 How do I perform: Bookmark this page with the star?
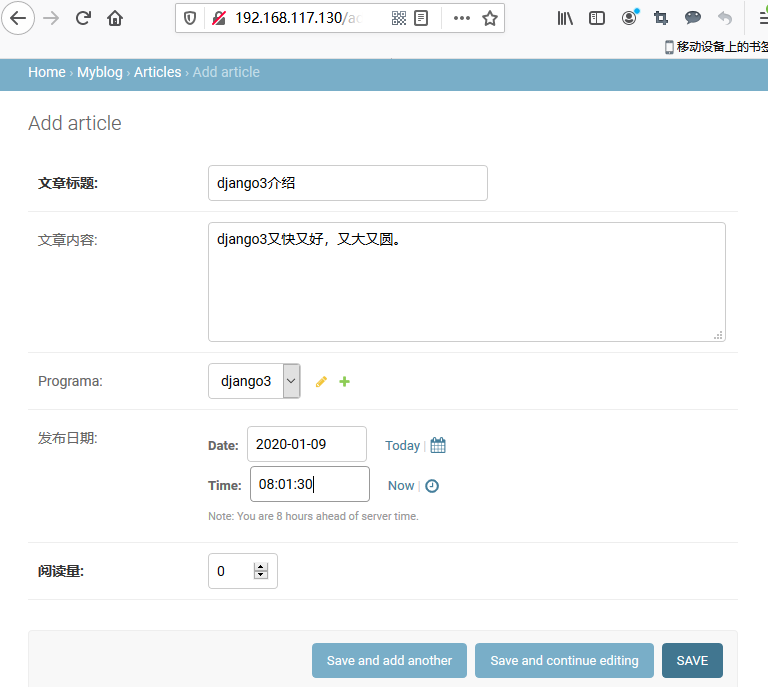pyautogui.click(x=490, y=19)
